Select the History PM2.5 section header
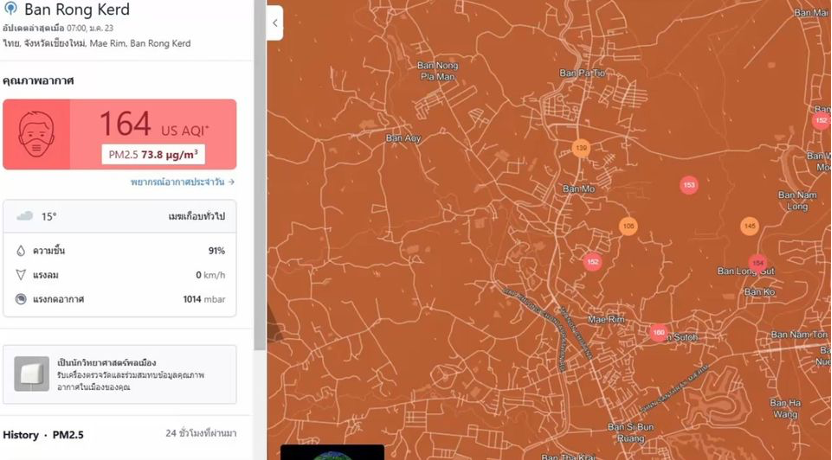The height and width of the screenshot is (460, 832). pyautogui.click(x=43, y=435)
